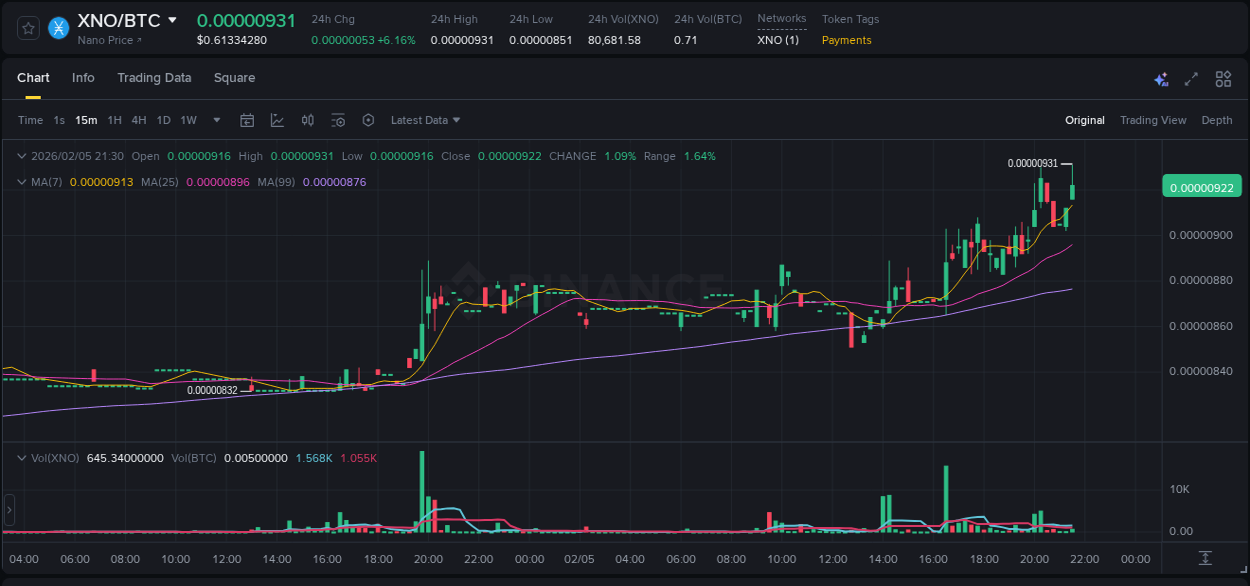Viewport: 1250px width, 586px height.
Task: Click the Payments token tag link
Action: click(x=846, y=41)
